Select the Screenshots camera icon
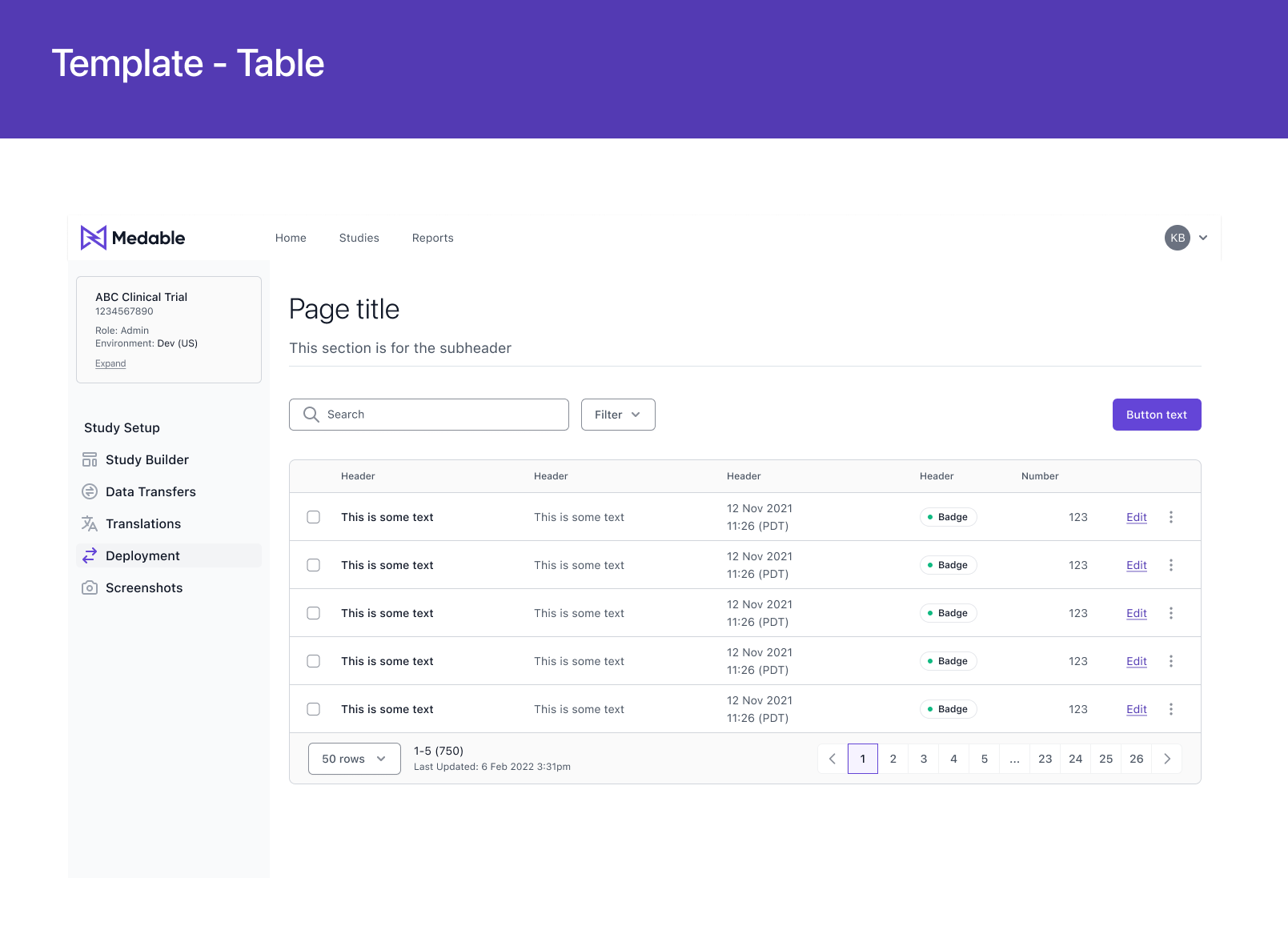Viewport: 1288px width, 950px height. click(90, 587)
